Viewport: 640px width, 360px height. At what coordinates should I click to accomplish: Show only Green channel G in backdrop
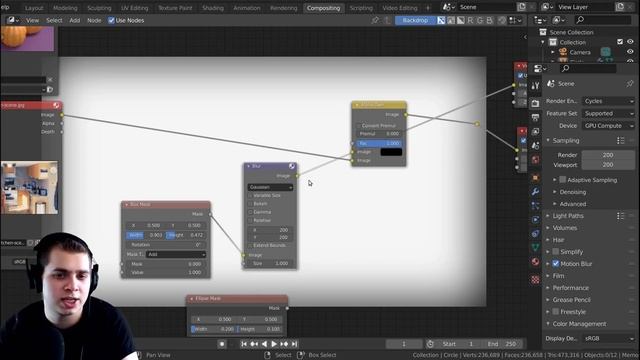pyautogui.click(x=480, y=20)
